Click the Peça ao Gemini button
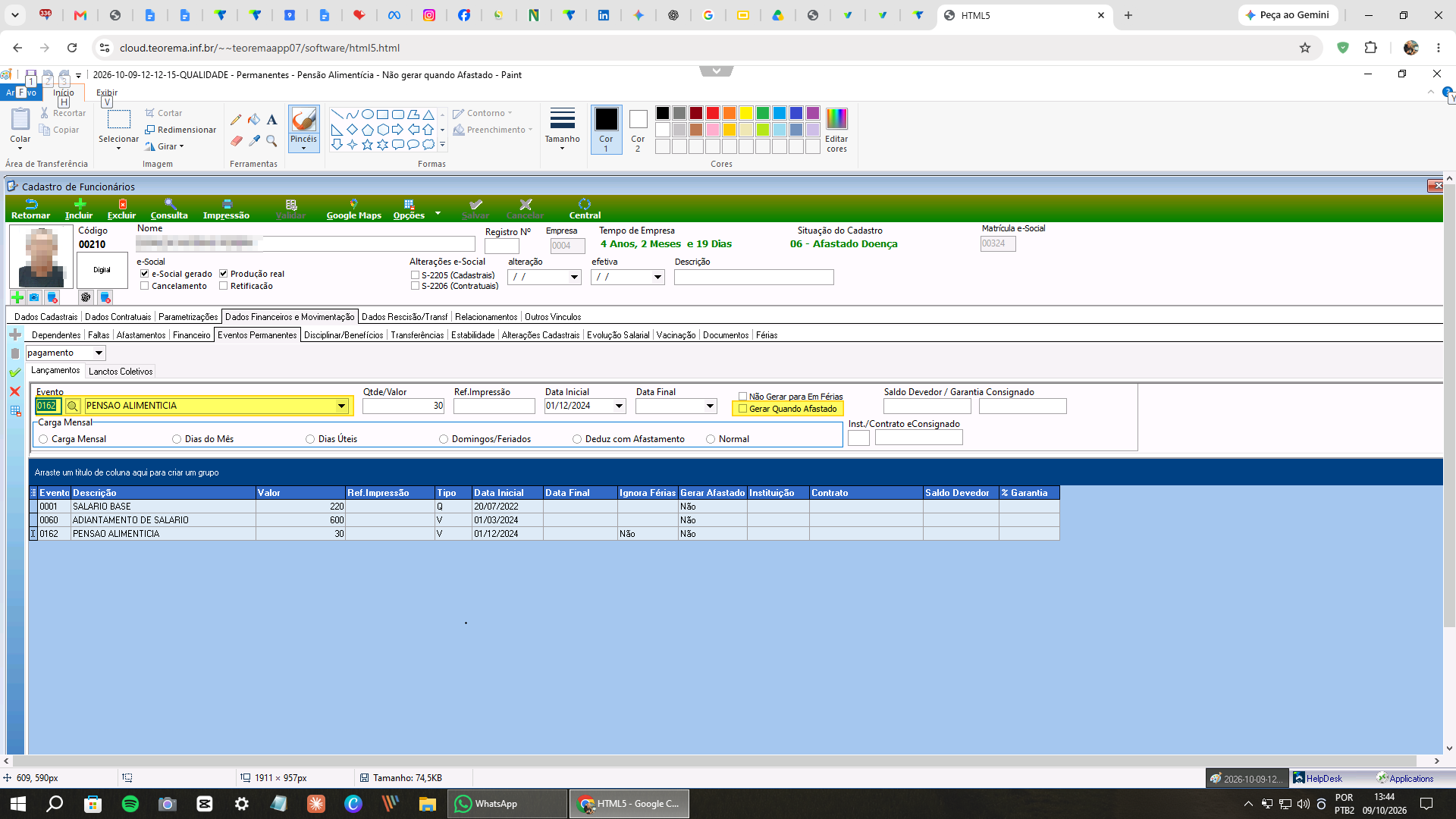This screenshot has width=1456, height=819. (x=1288, y=15)
